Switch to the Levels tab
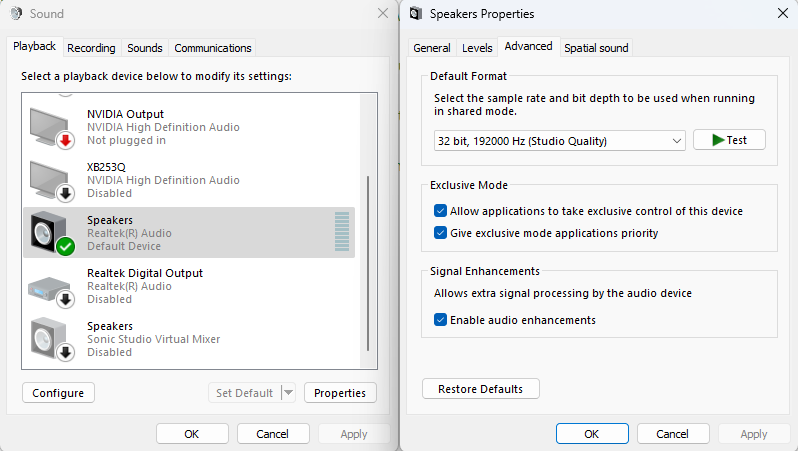 (477, 48)
